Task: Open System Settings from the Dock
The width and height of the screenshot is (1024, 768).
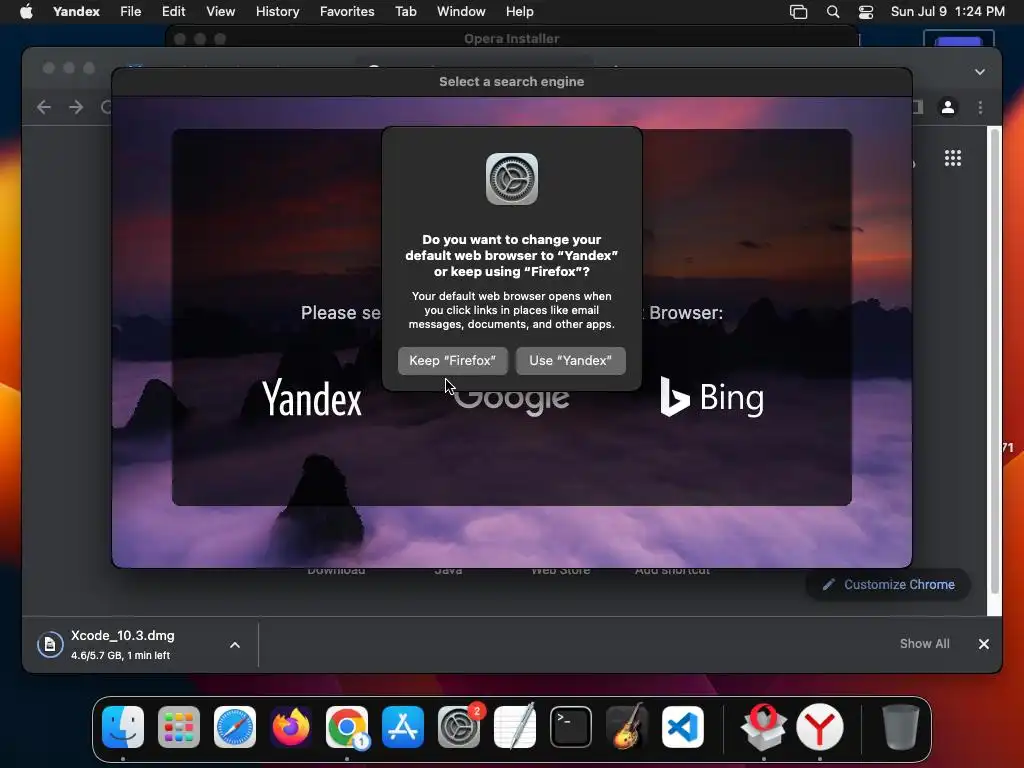Action: [x=458, y=727]
